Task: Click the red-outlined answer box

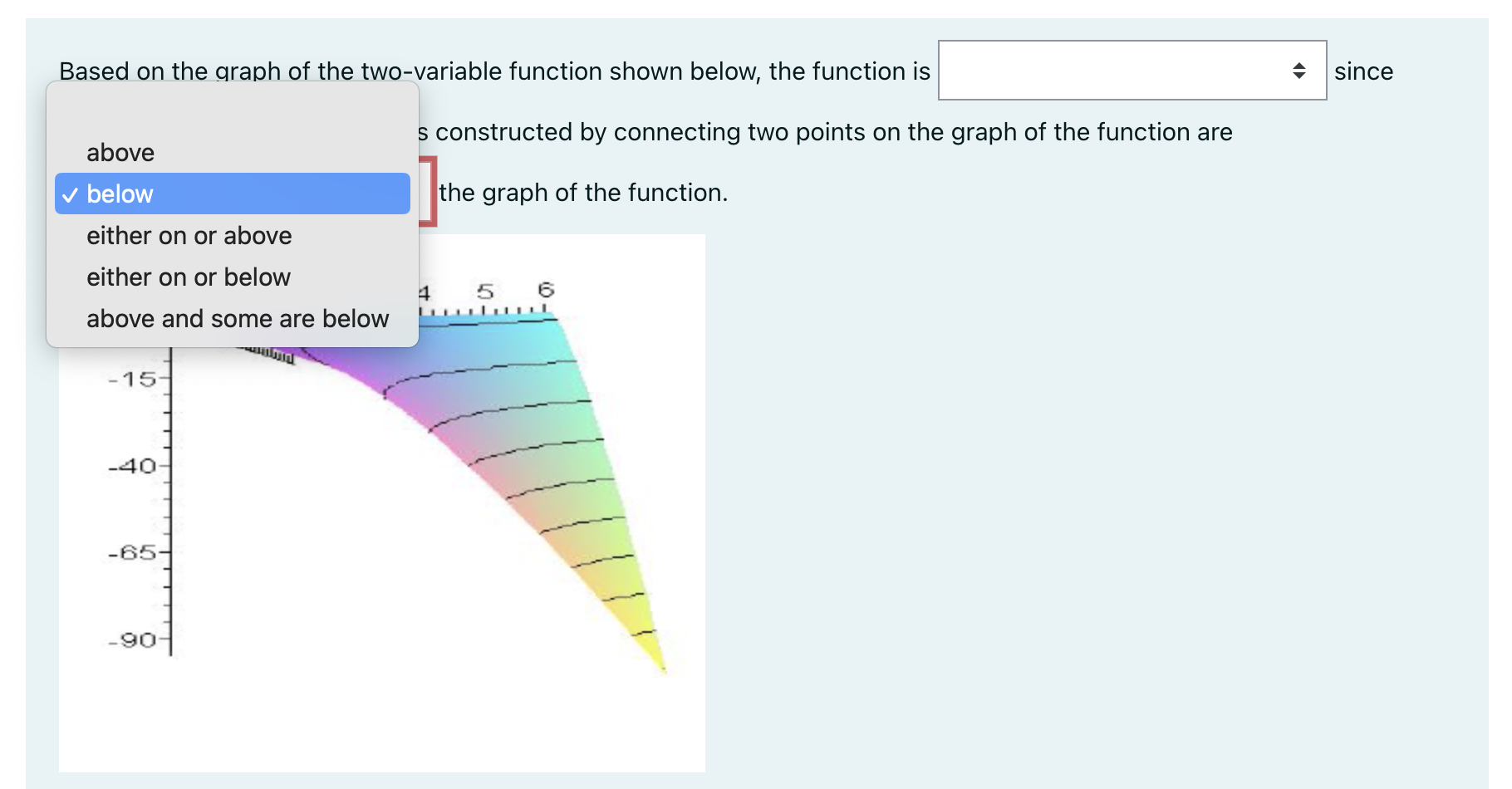Action: [429, 191]
